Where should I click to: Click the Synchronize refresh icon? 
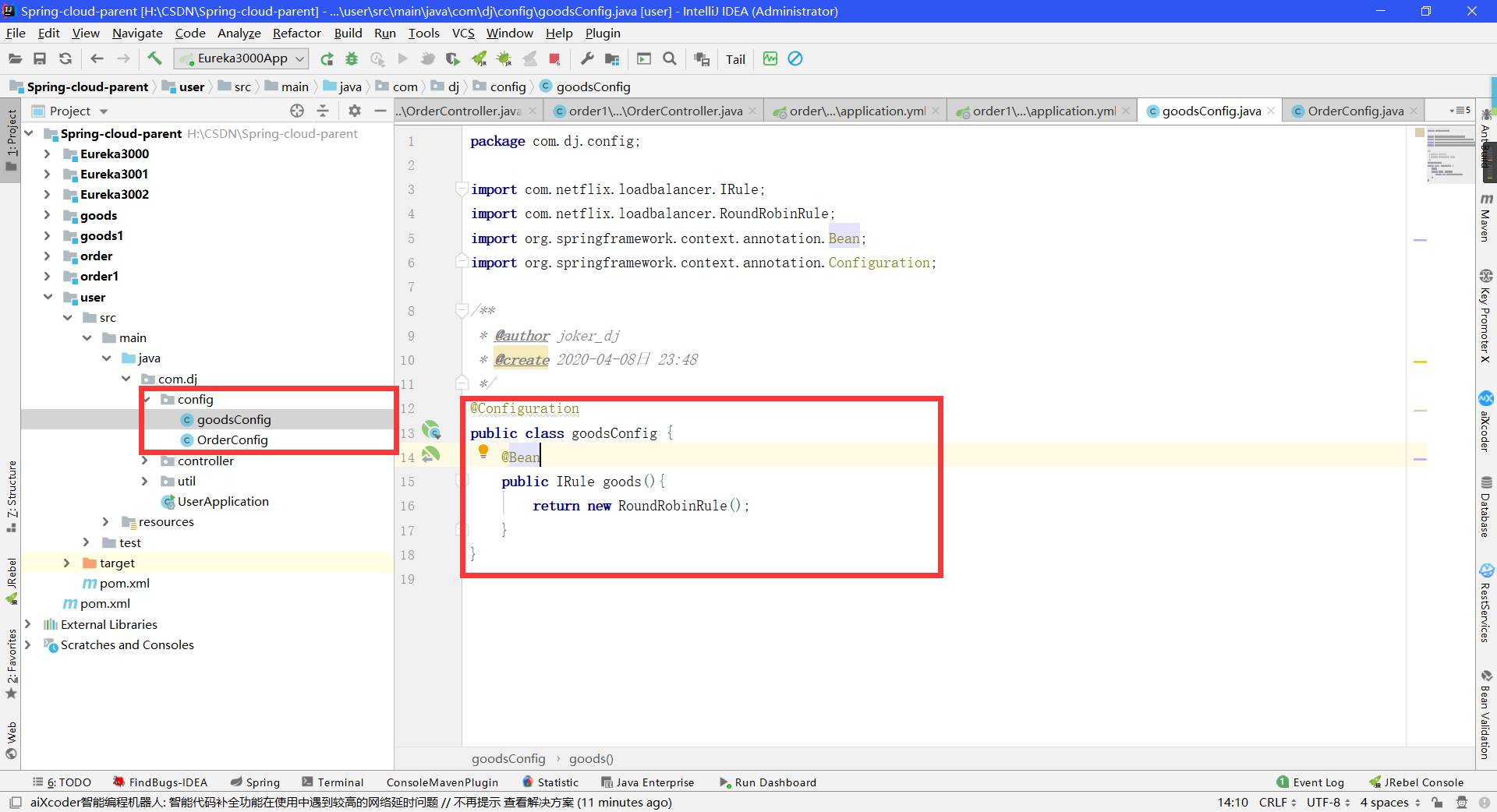(x=65, y=58)
